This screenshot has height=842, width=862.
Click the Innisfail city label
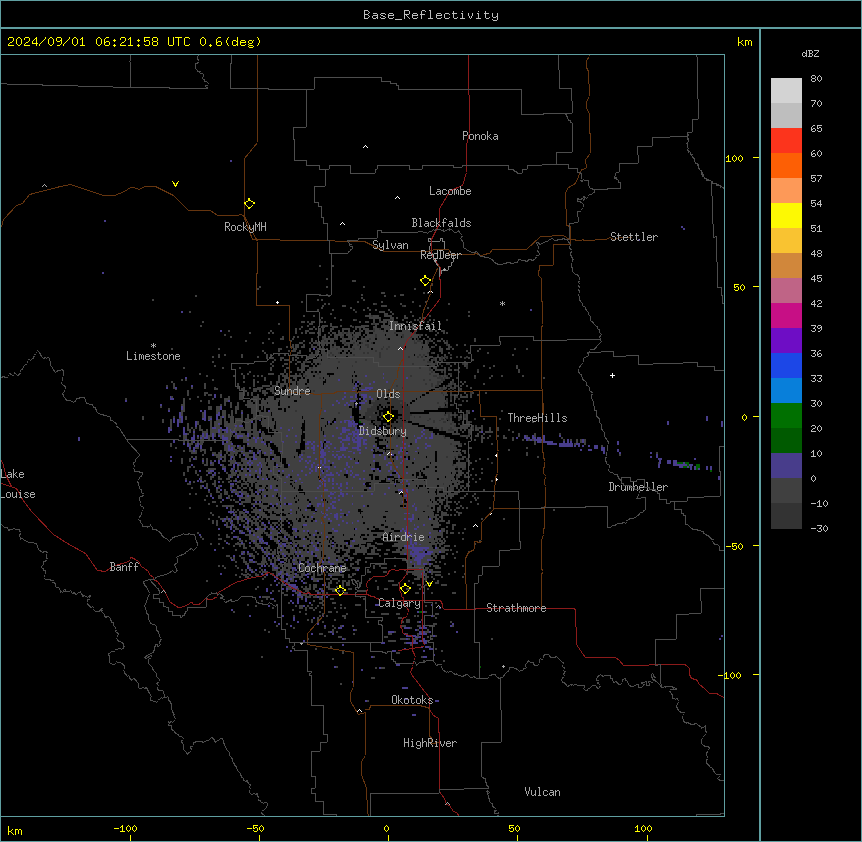pyautogui.click(x=415, y=326)
